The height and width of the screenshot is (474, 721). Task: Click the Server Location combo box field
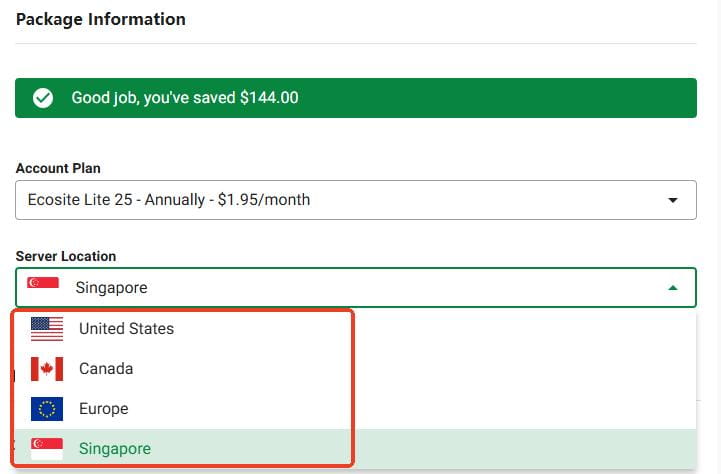tap(355, 288)
